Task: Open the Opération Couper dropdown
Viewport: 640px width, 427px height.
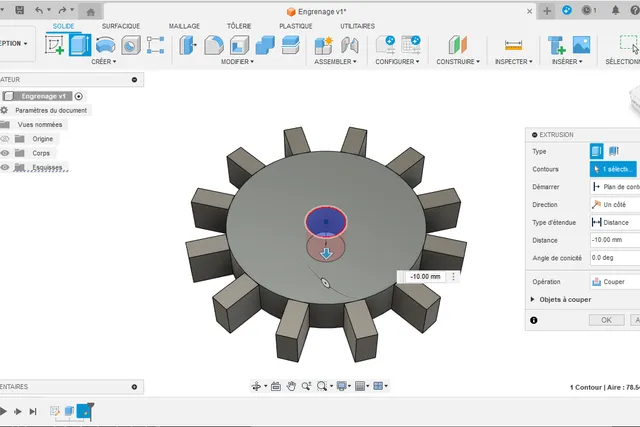Action: [x=615, y=282]
